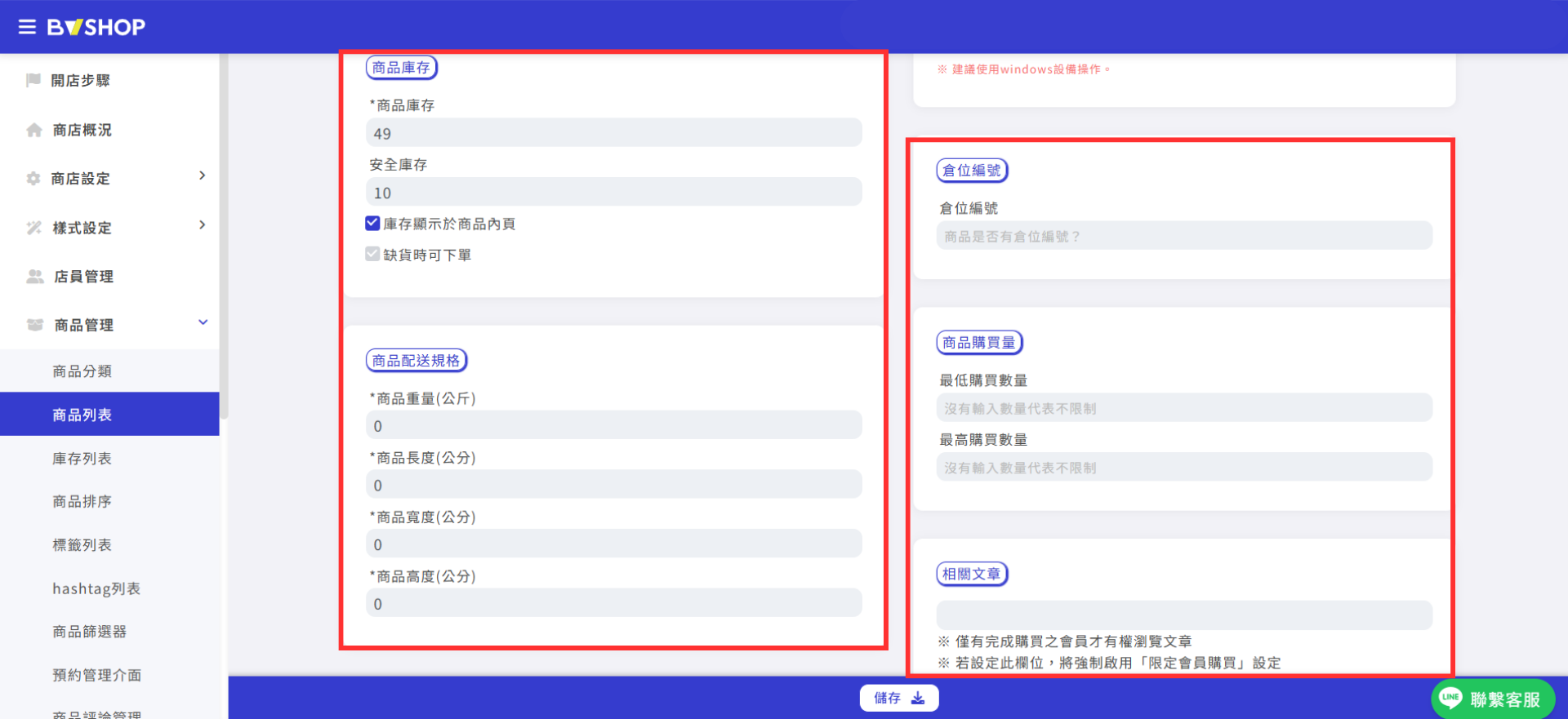Click the BVSHOP logo
Image resolution: width=1568 pixels, height=719 pixels.
pos(96,27)
